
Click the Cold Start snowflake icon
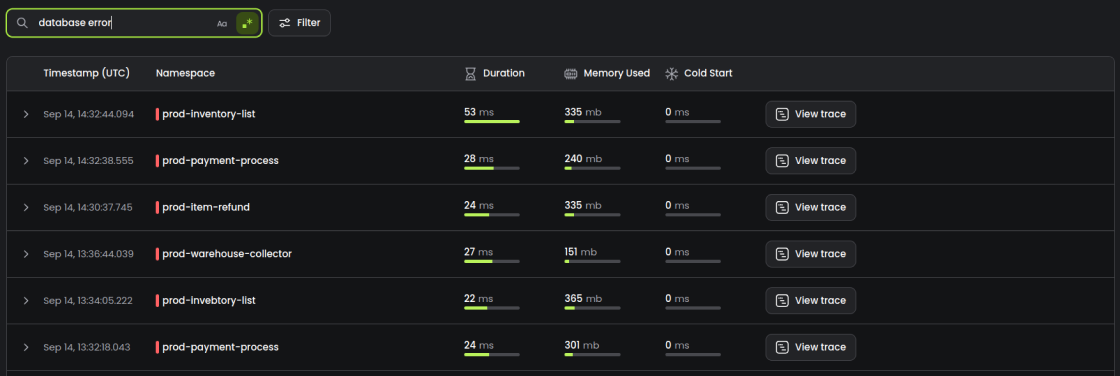671,73
